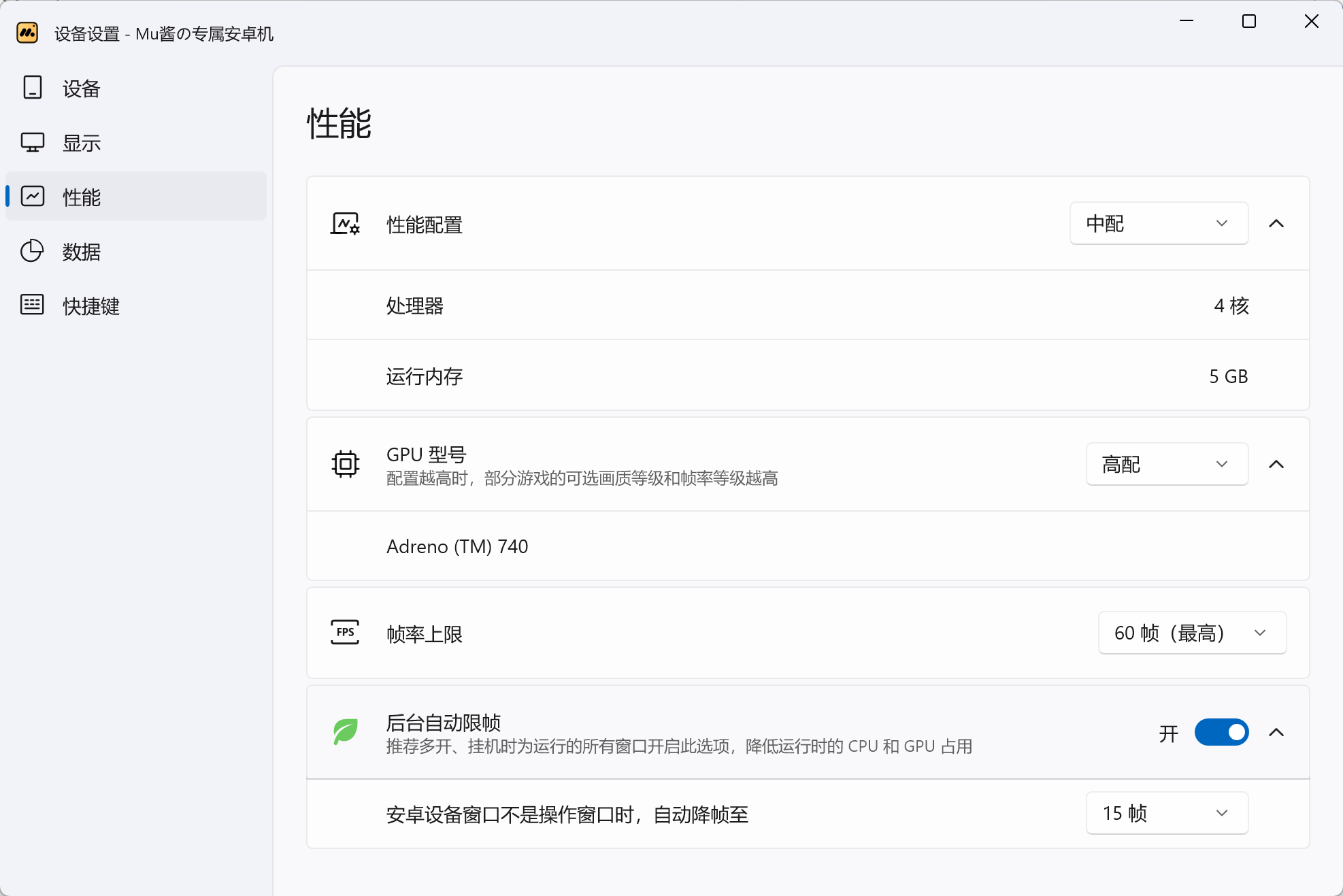Click the green leaf icon

345,732
